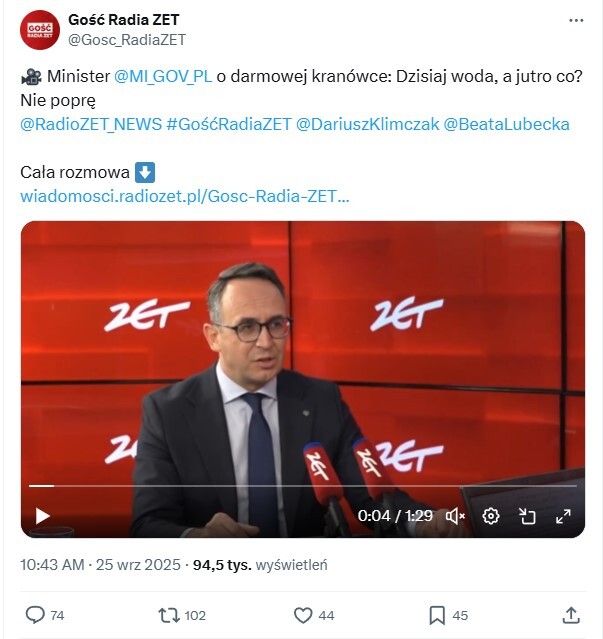Open the @Gosc_RadiaZET handle link
603x639 pixels.
point(127,40)
